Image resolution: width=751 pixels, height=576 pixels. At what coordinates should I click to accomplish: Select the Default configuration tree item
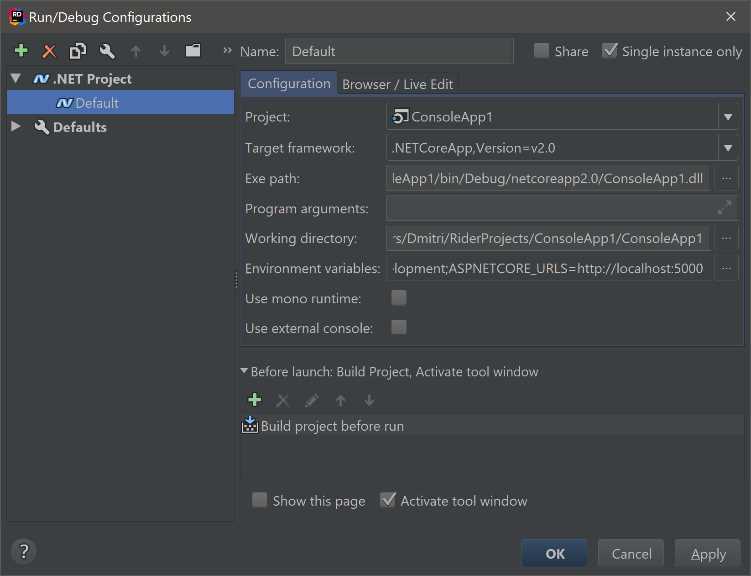tap(121, 102)
